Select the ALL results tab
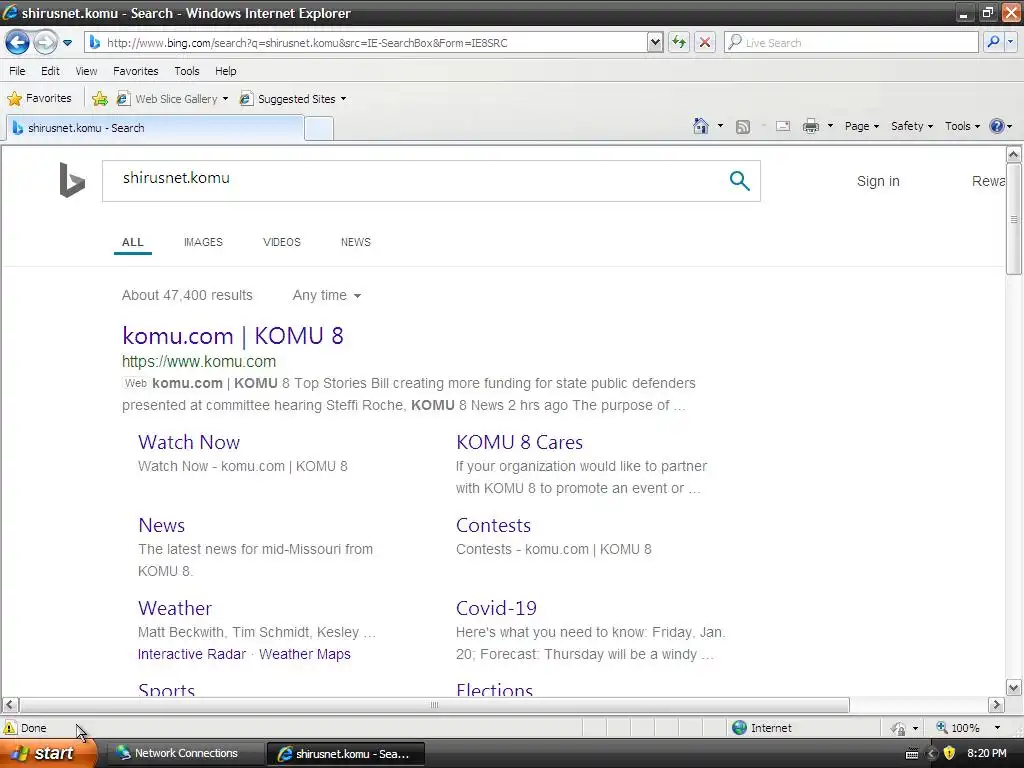1024x768 pixels. [x=133, y=242]
